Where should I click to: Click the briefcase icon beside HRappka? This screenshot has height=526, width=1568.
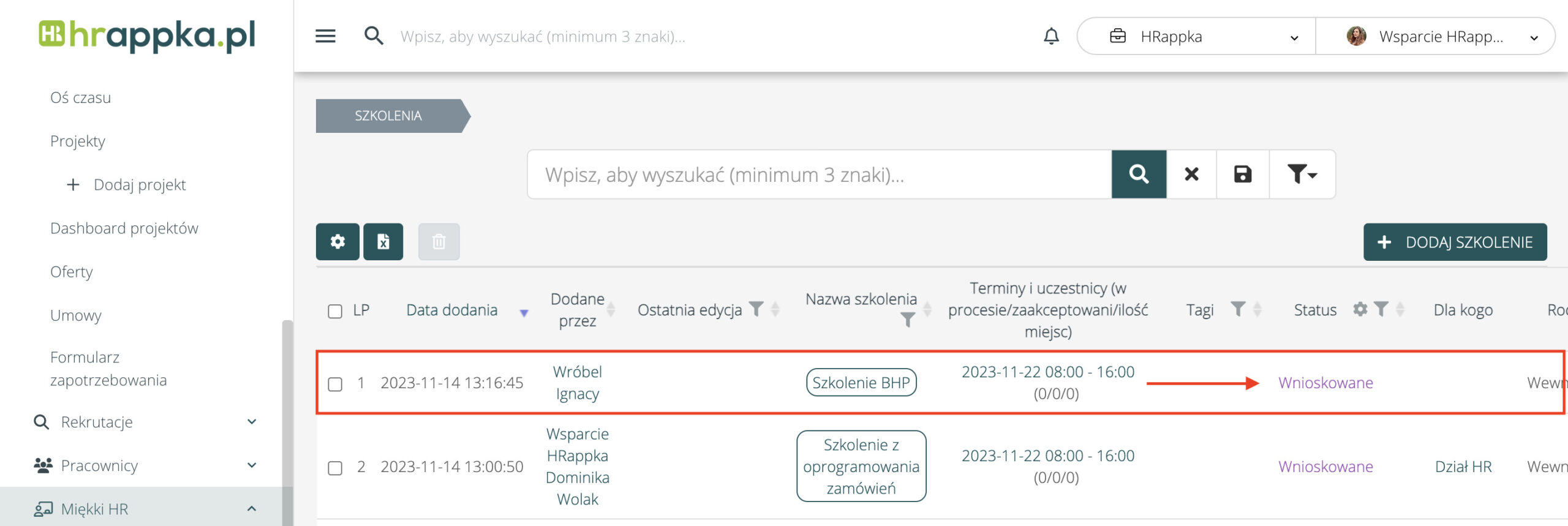(x=1118, y=36)
